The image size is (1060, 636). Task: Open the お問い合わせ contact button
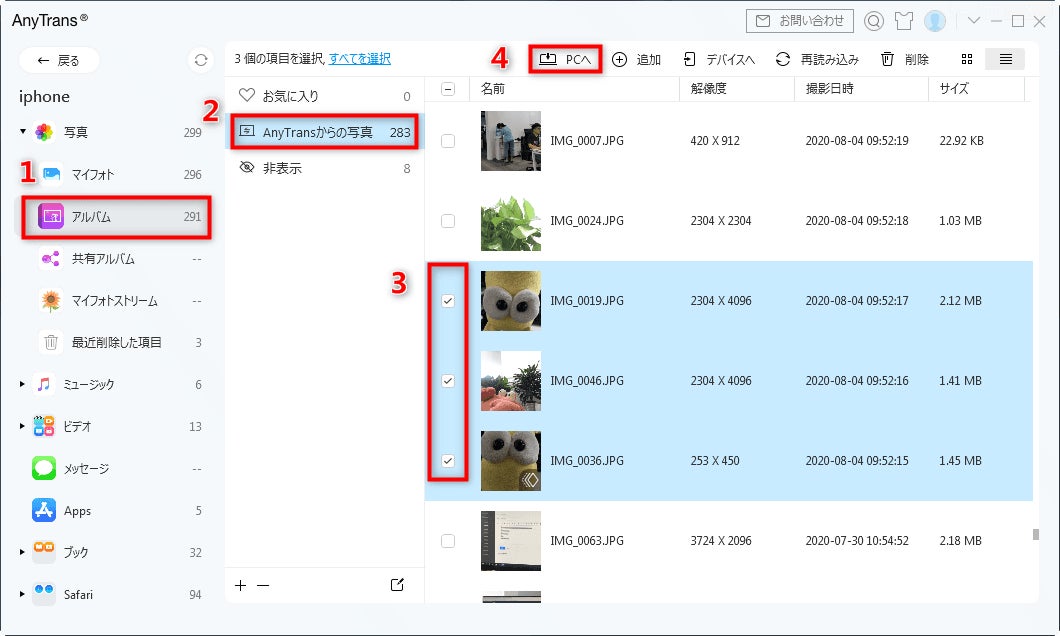(x=800, y=21)
